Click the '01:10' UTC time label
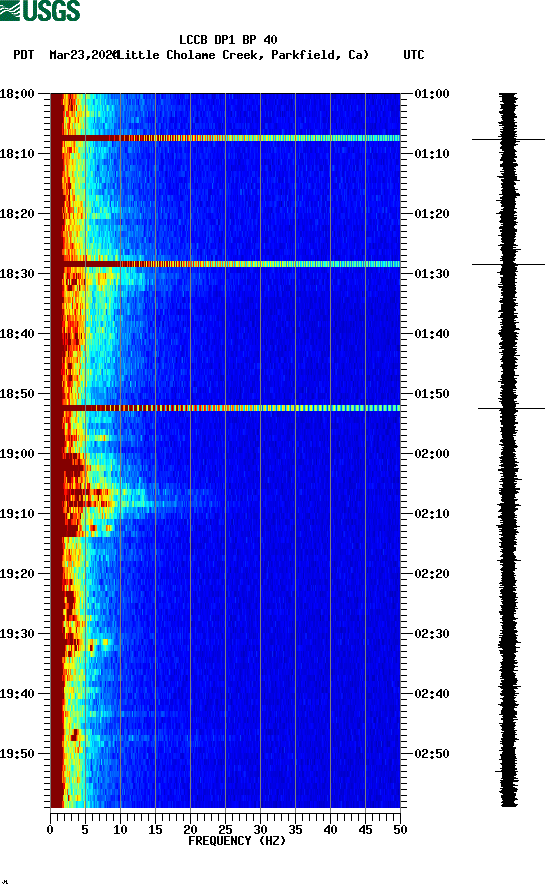 [x=432, y=154]
